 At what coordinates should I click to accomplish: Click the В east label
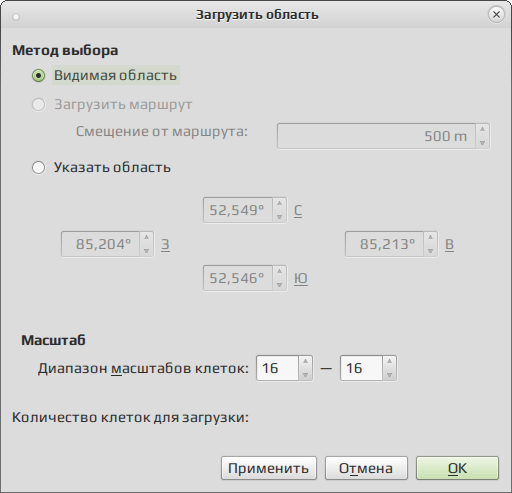(x=449, y=244)
